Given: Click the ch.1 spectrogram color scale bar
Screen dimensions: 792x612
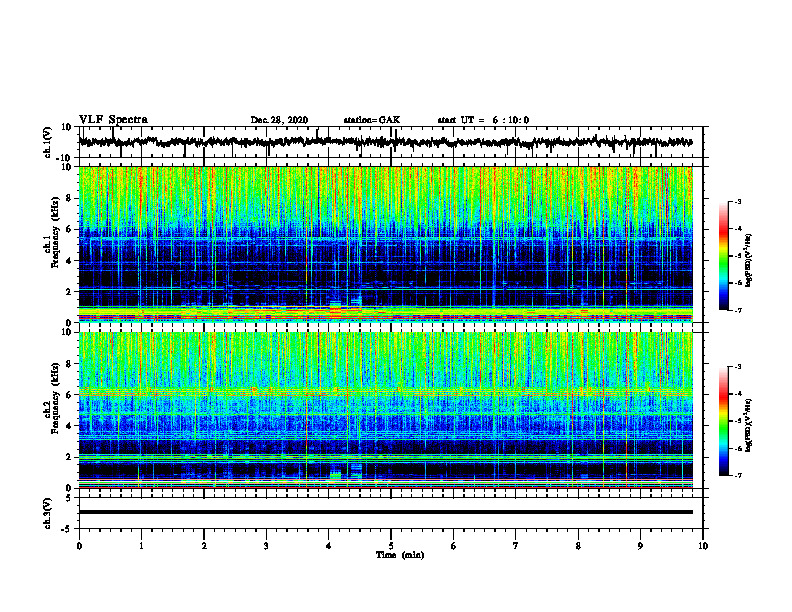Looking at the screenshot, I should pyautogui.click(x=724, y=256).
